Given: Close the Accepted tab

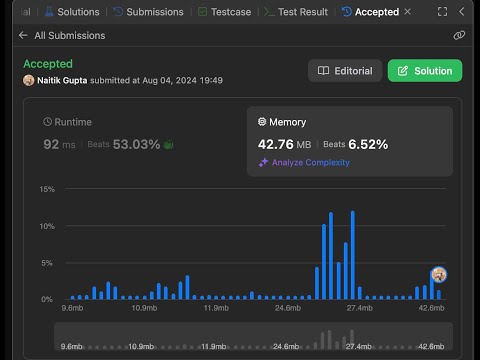Looking at the screenshot, I should click(407, 12).
